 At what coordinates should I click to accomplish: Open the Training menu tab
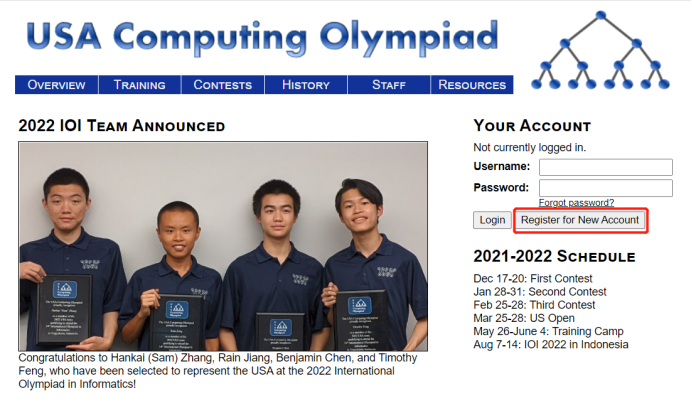[139, 85]
